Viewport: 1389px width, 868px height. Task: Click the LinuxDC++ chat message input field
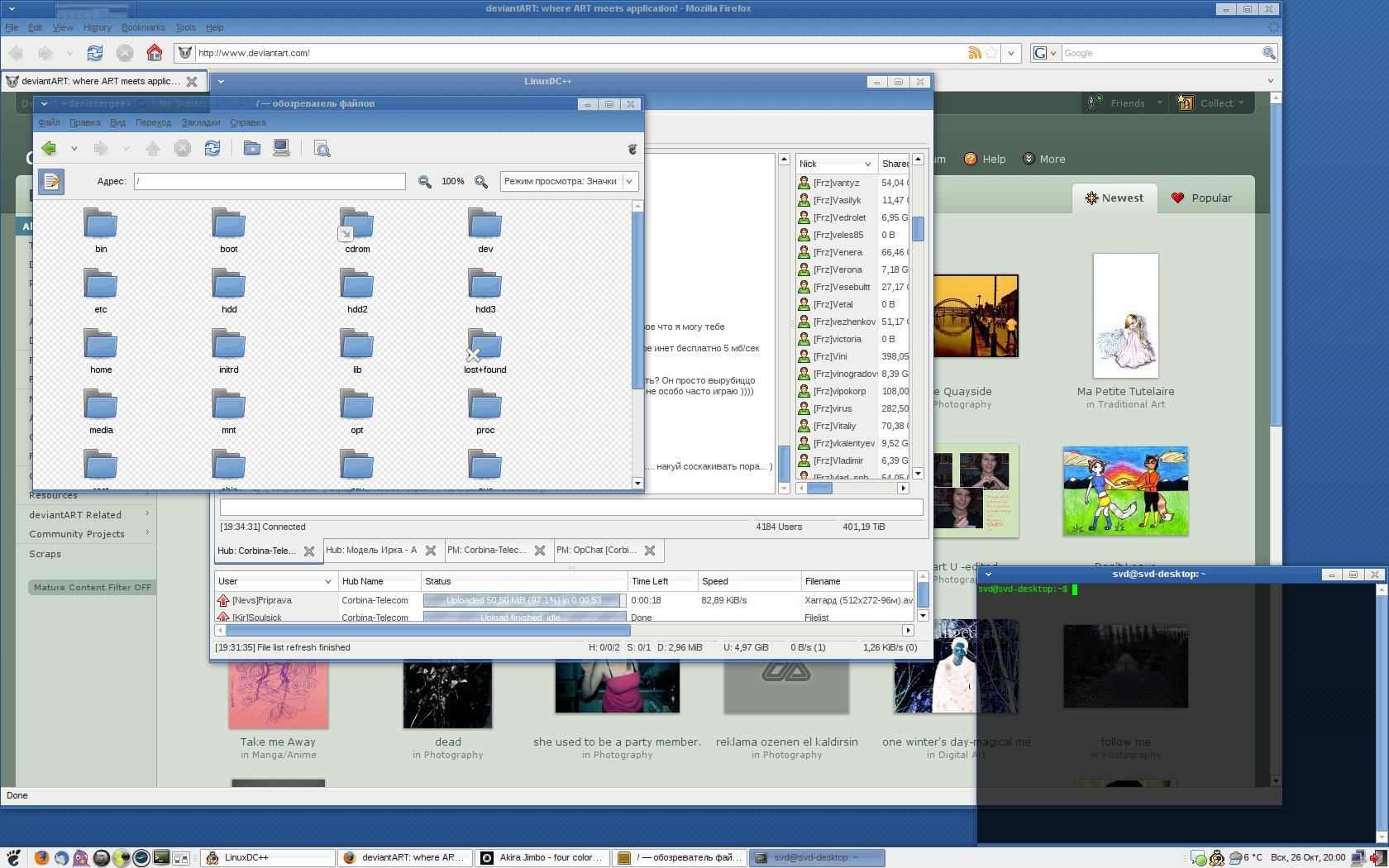click(570, 507)
